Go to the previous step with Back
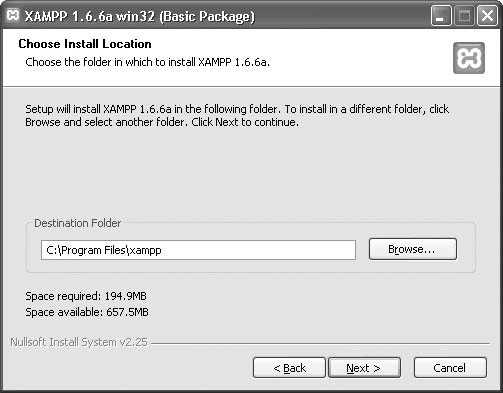The height and width of the screenshot is (393, 503). [x=289, y=368]
